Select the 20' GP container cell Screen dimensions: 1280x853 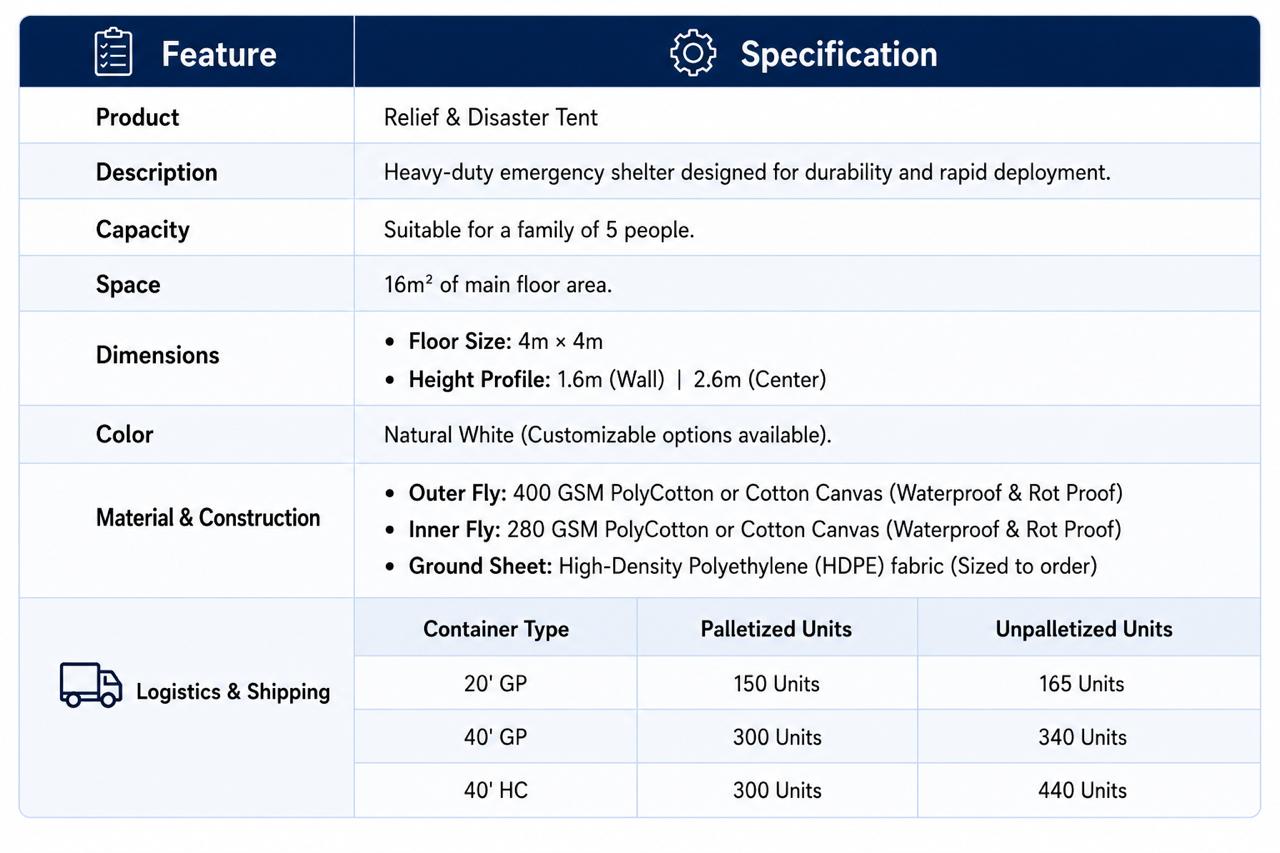pyautogui.click(x=496, y=684)
